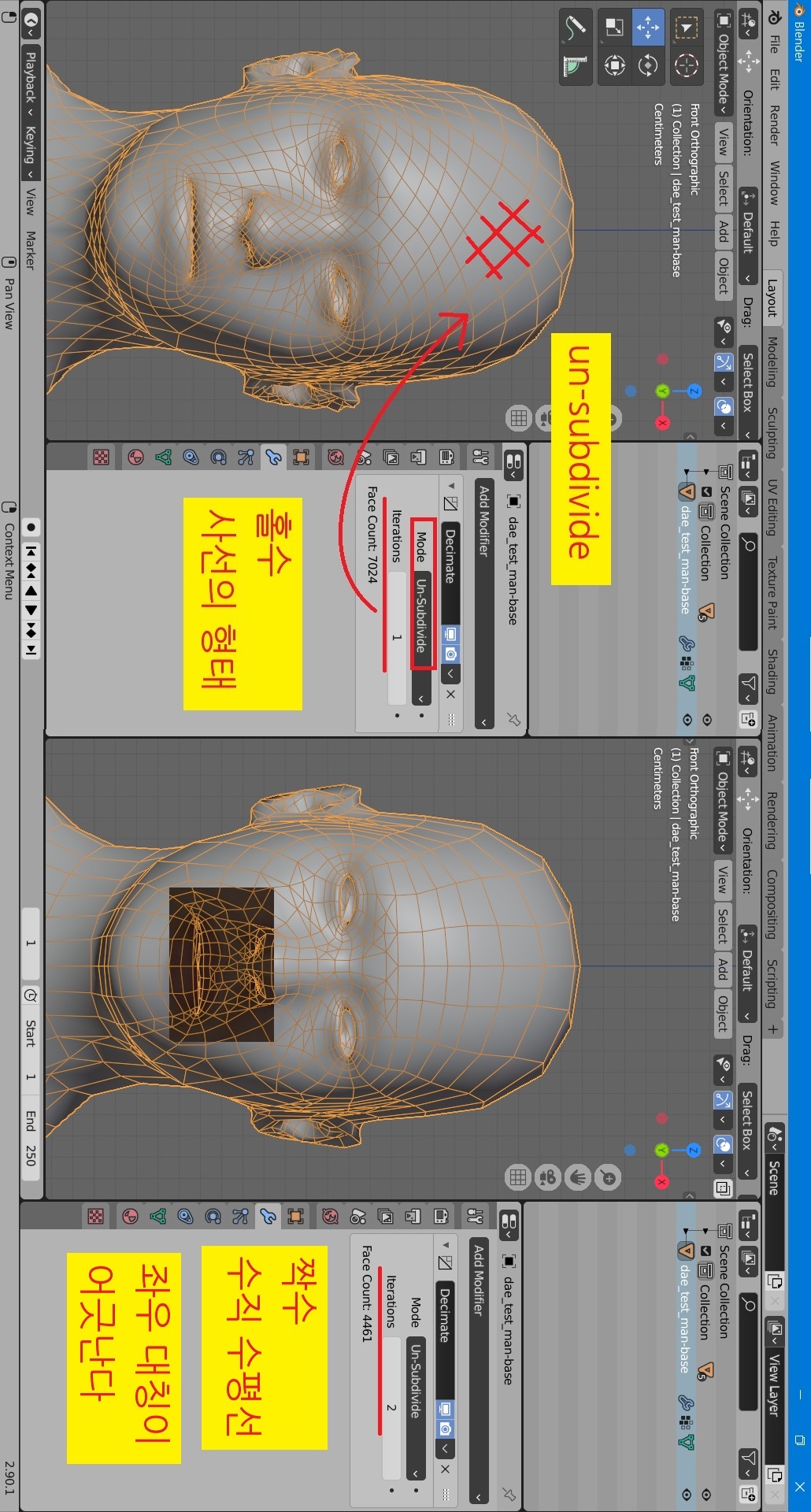This screenshot has width=811, height=1512.
Task: Toggle auto-keying record button
Action: [x=31, y=526]
